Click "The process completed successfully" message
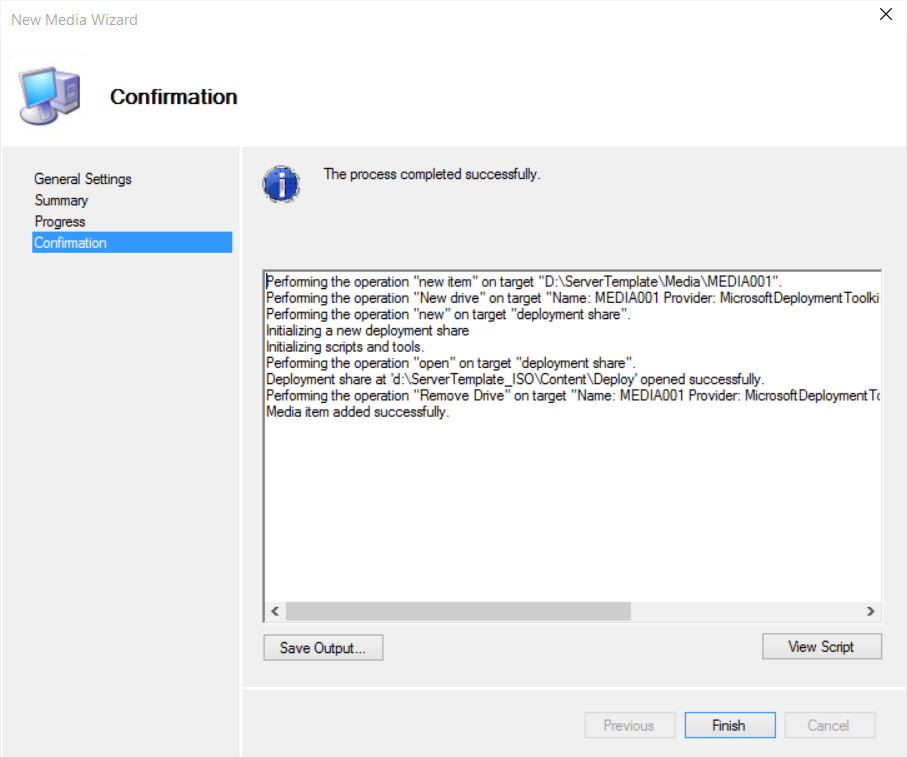This screenshot has height=757, width=907. (x=431, y=174)
